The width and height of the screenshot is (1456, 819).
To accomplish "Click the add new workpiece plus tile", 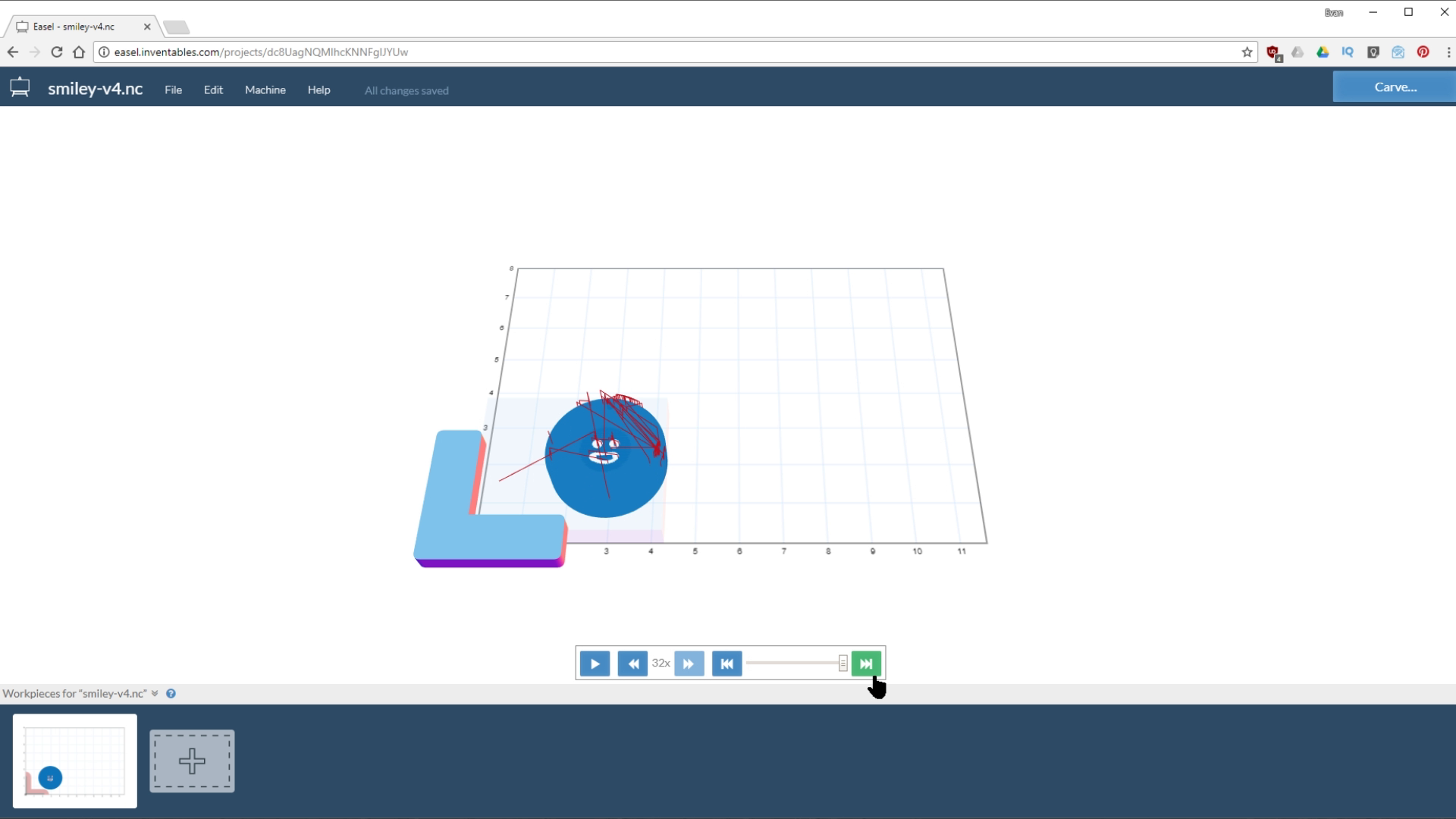I will coord(192,761).
